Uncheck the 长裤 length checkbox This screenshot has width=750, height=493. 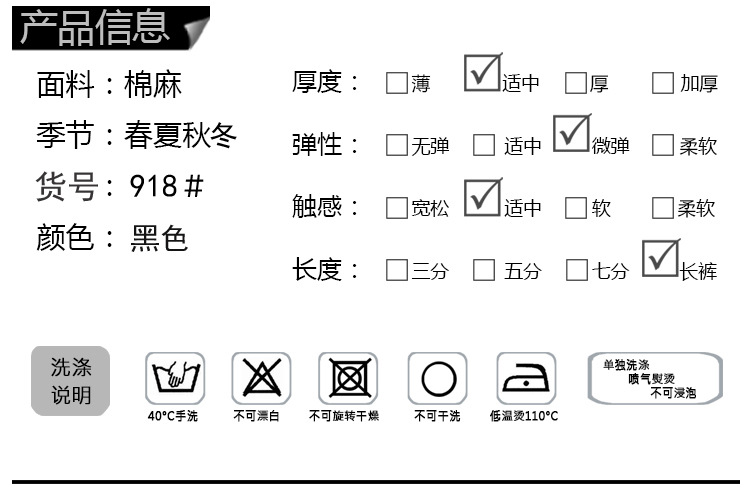[660, 259]
